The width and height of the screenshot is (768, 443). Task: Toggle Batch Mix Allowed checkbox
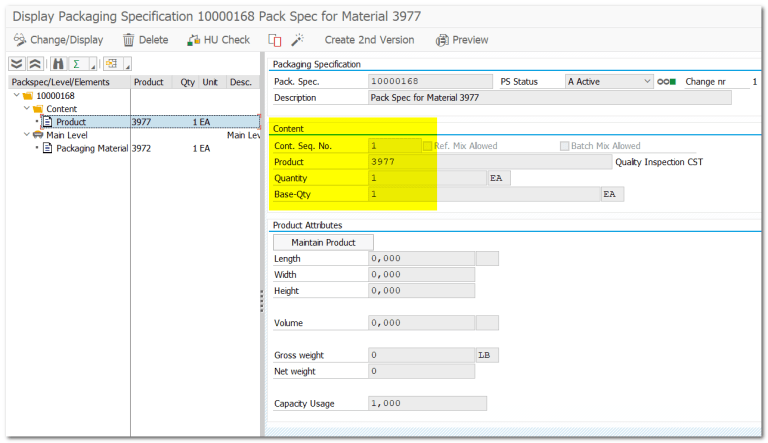564,146
